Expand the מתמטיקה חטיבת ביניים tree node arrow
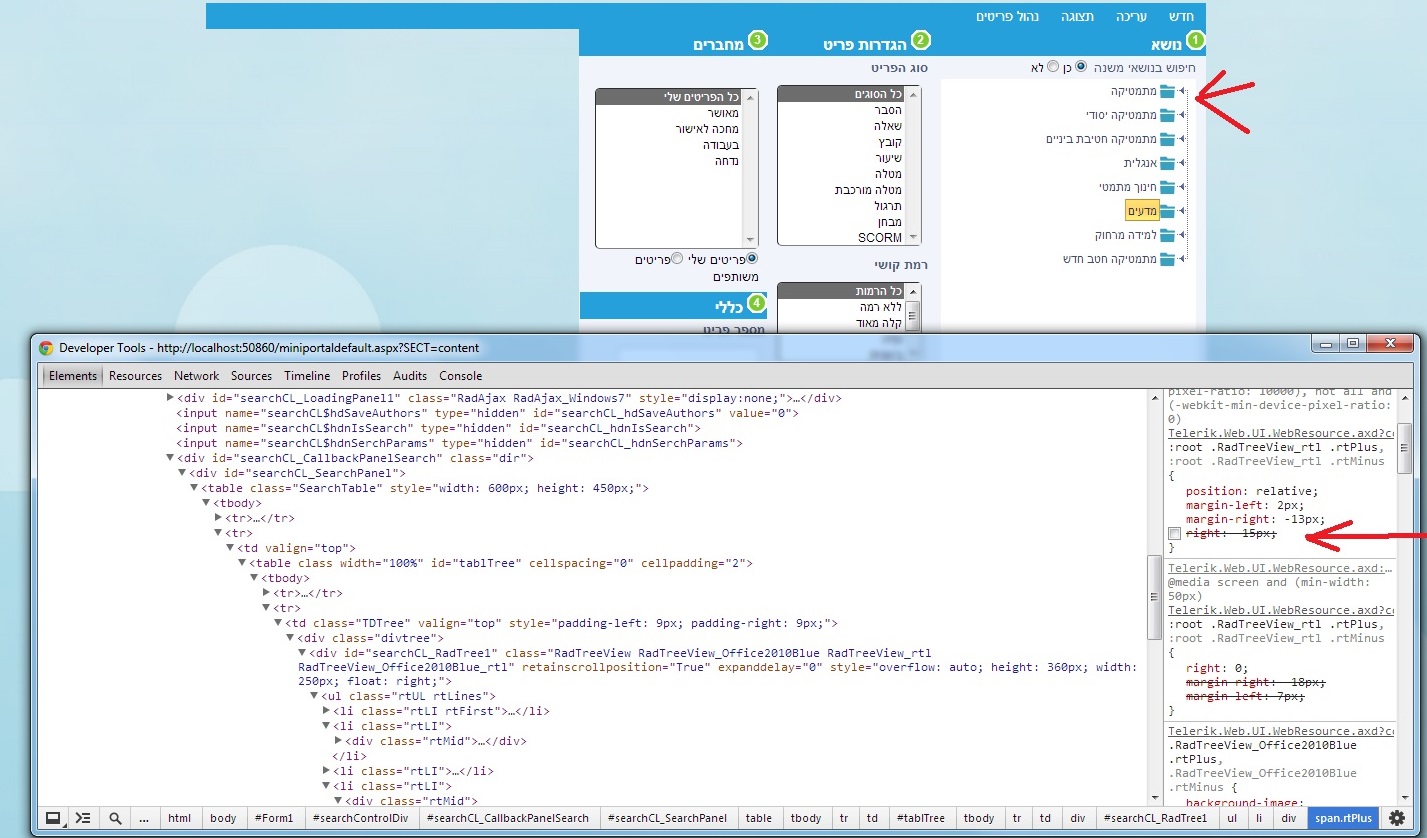Screen dimensions: 1427x838 [x=1182, y=139]
